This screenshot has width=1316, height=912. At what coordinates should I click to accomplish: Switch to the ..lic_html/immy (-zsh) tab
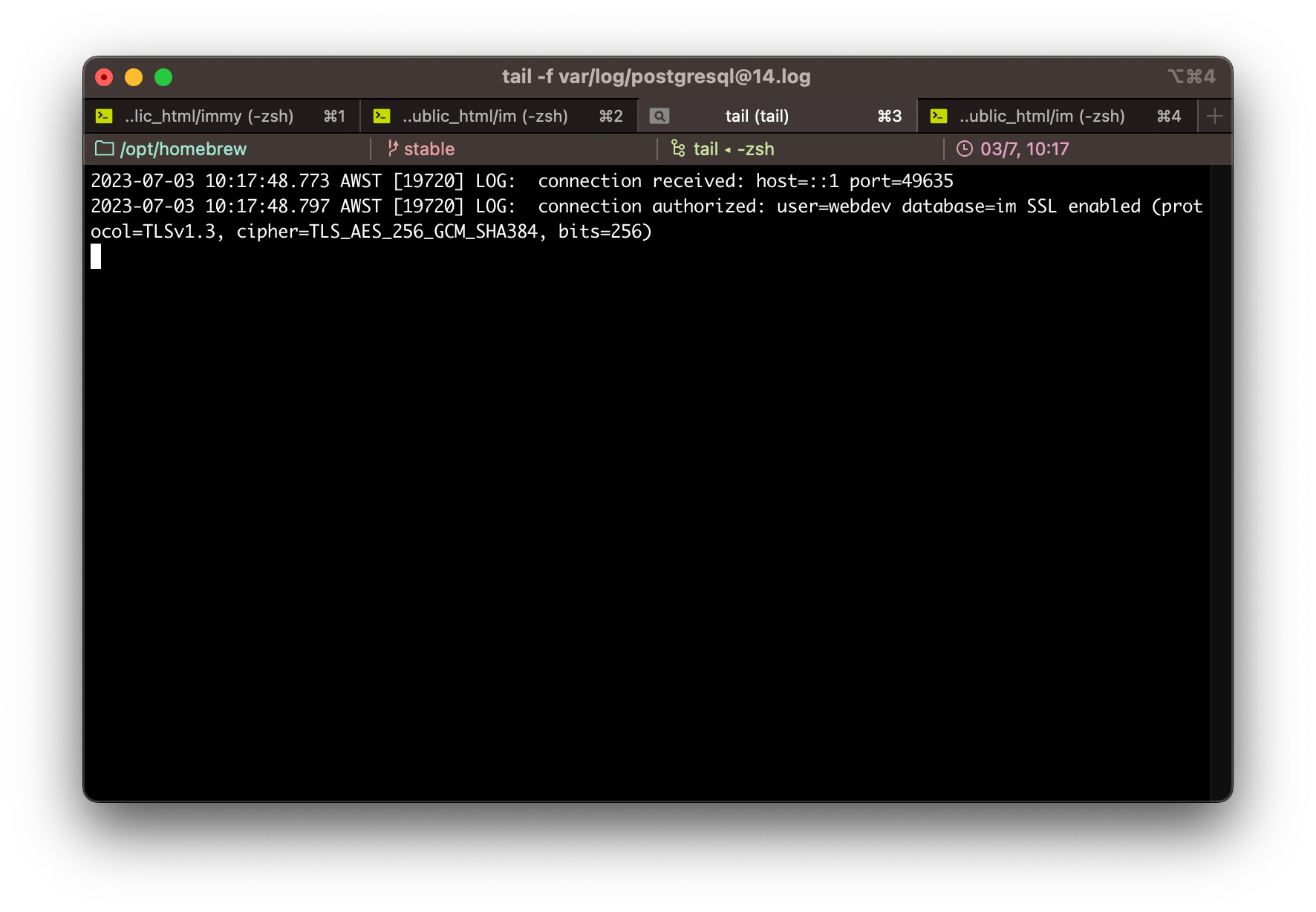pyautogui.click(x=222, y=116)
